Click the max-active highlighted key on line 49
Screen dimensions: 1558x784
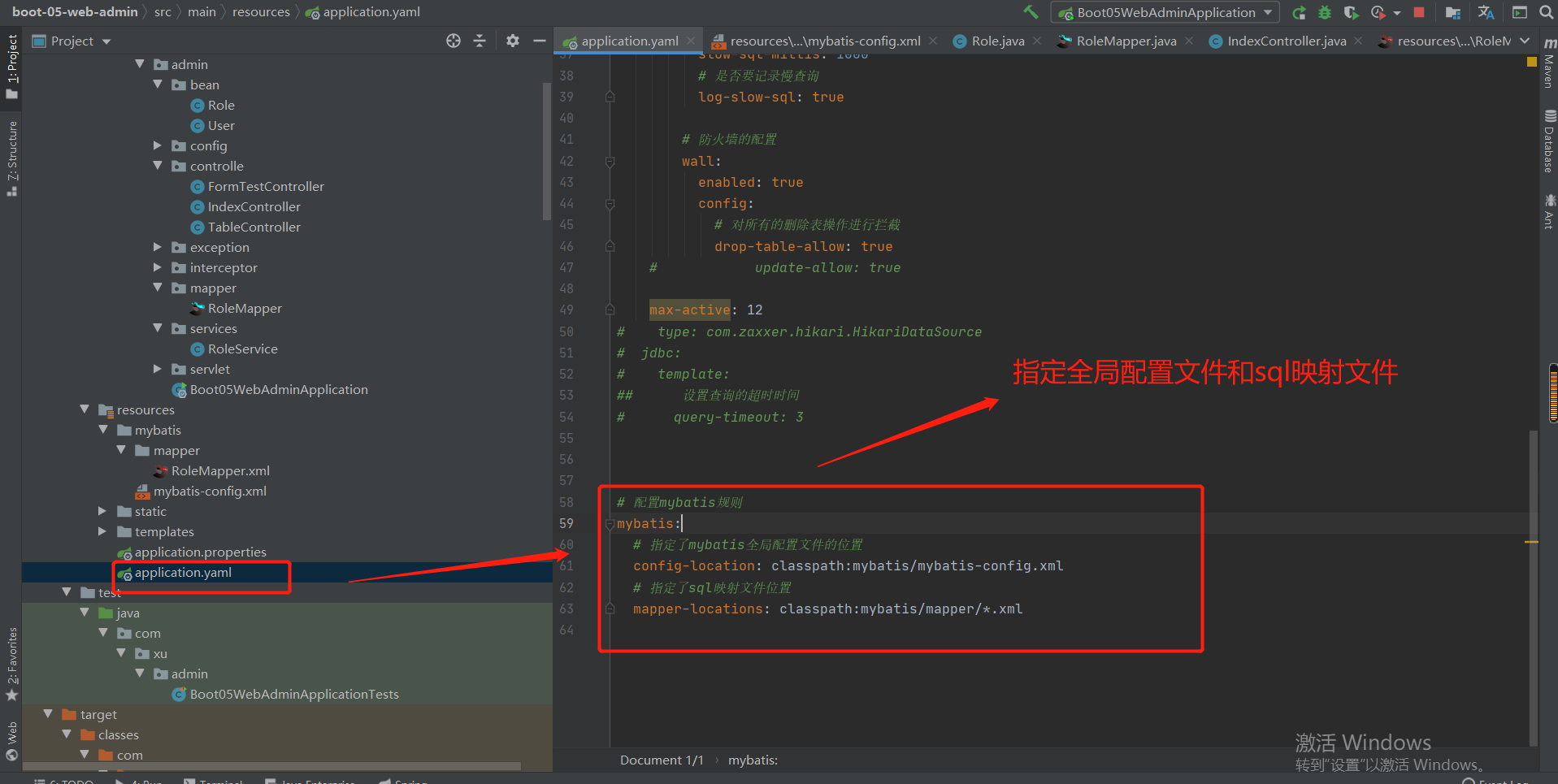[x=689, y=310]
